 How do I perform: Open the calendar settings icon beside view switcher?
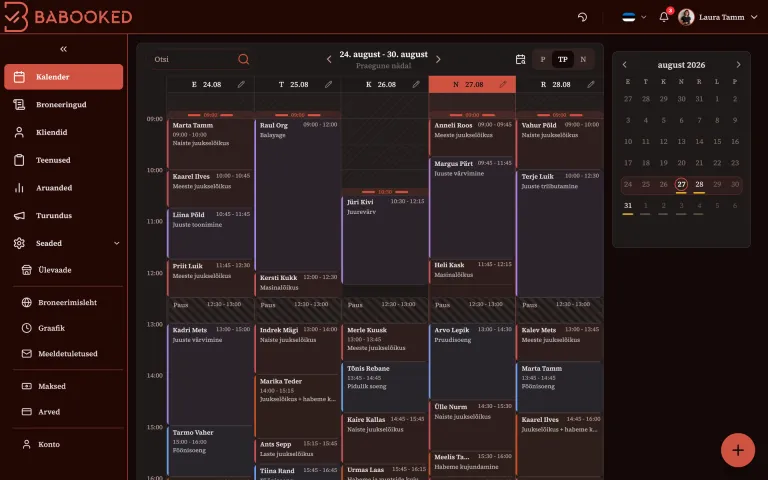[521, 59]
